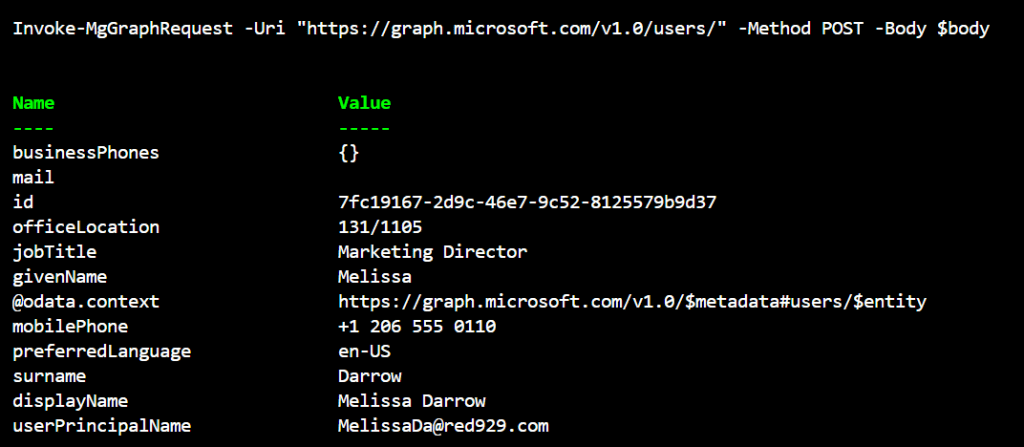Click the empty braces businessPhones value
This screenshot has width=1024, height=447.
pos(349,153)
